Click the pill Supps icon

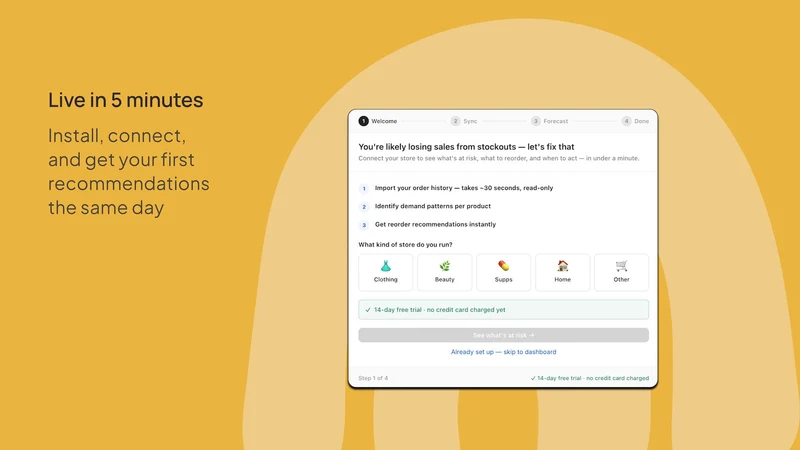click(x=504, y=266)
